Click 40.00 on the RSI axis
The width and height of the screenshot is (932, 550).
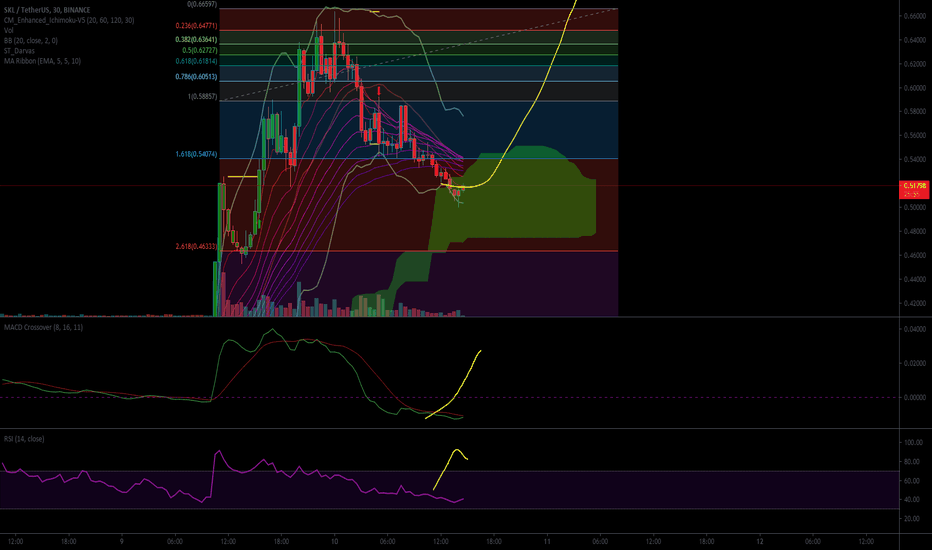pyautogui.click(x=914, y=499)
